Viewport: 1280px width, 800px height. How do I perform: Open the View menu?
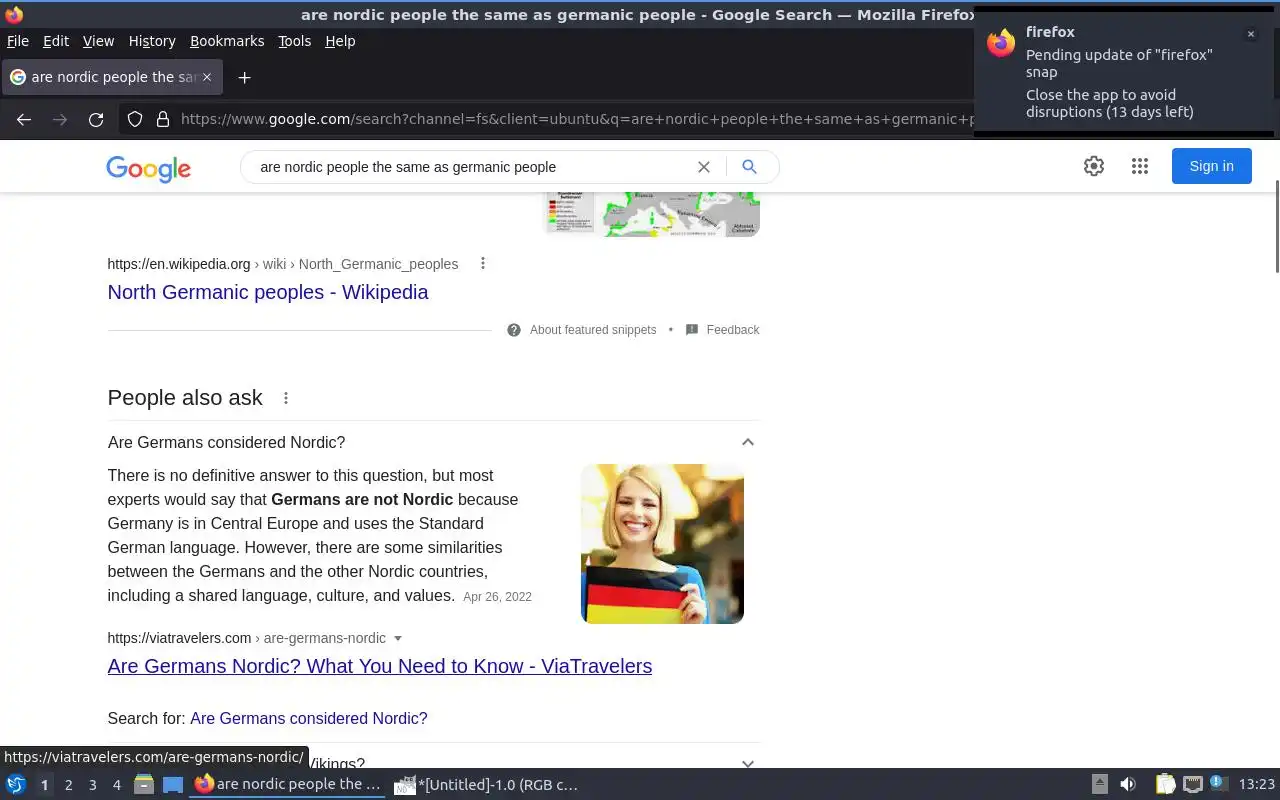(98, 41)
